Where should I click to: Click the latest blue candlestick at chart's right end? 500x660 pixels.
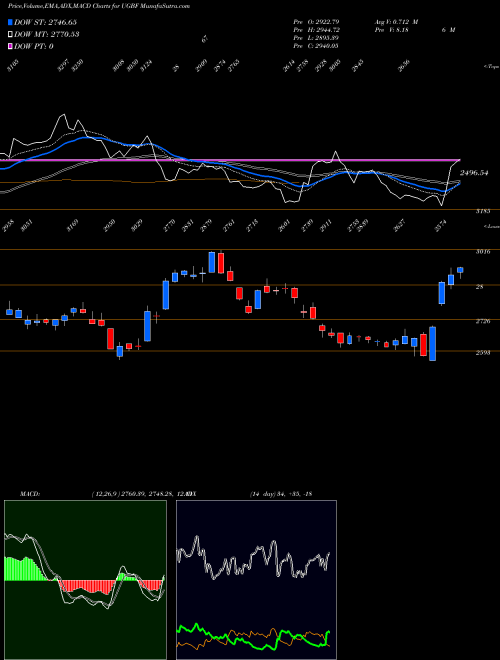(x=460, y=270)
